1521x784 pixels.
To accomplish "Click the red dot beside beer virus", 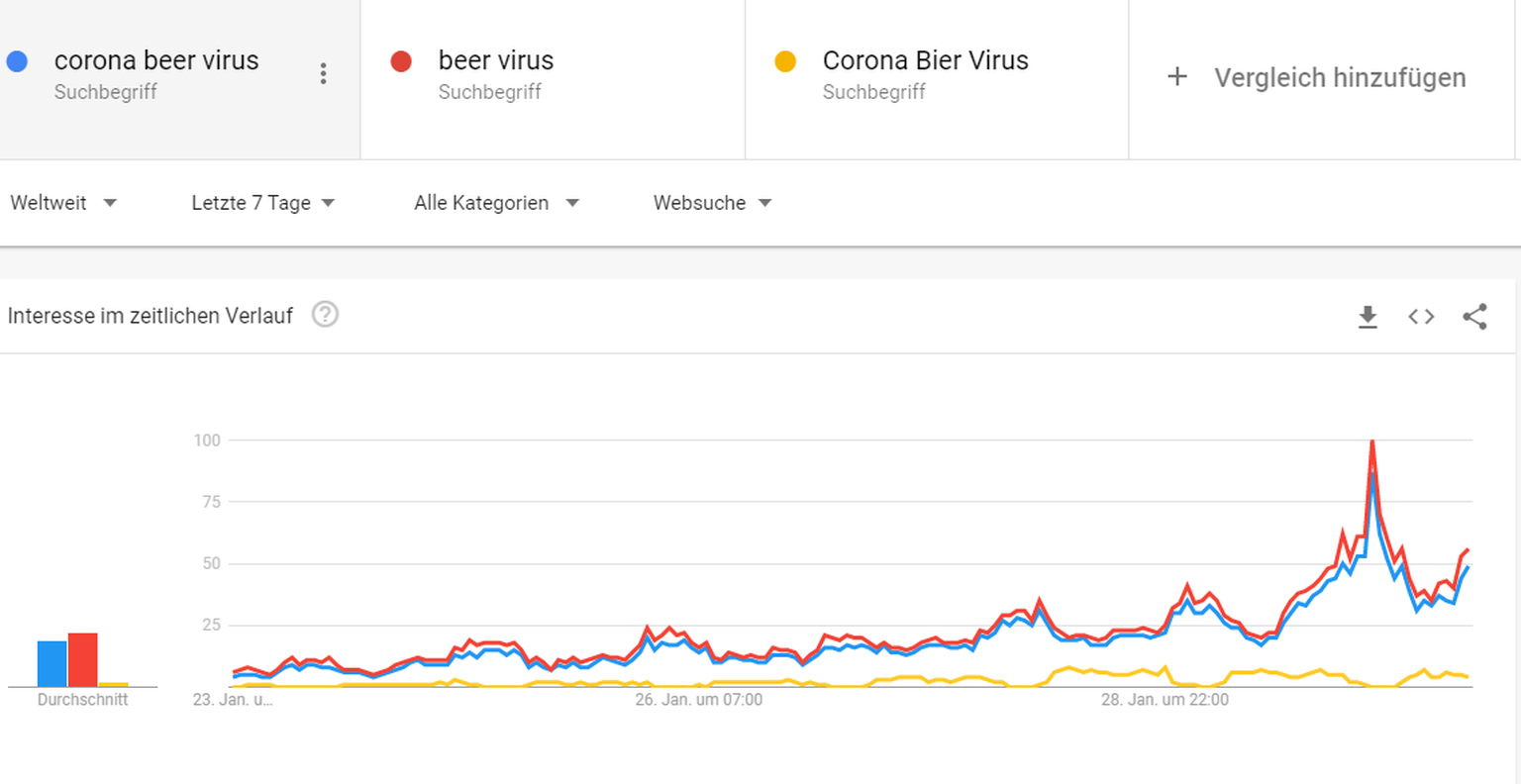I will click(401, 61).
